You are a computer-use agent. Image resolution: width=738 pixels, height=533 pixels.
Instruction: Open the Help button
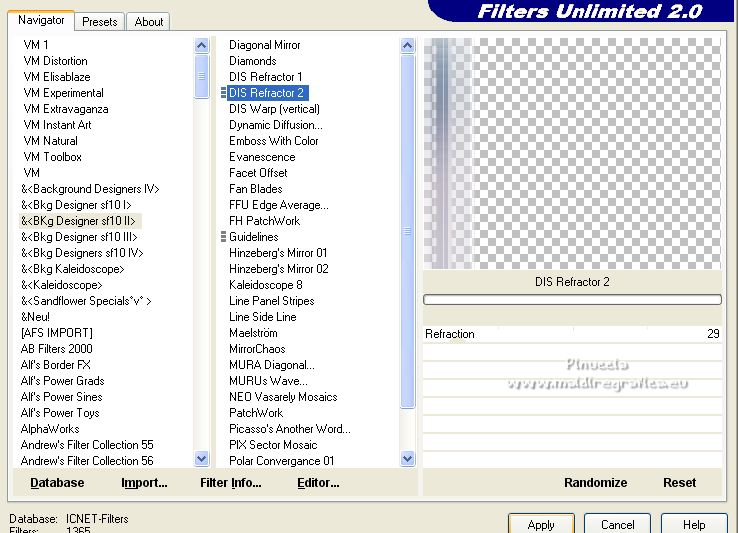(694, 525)
